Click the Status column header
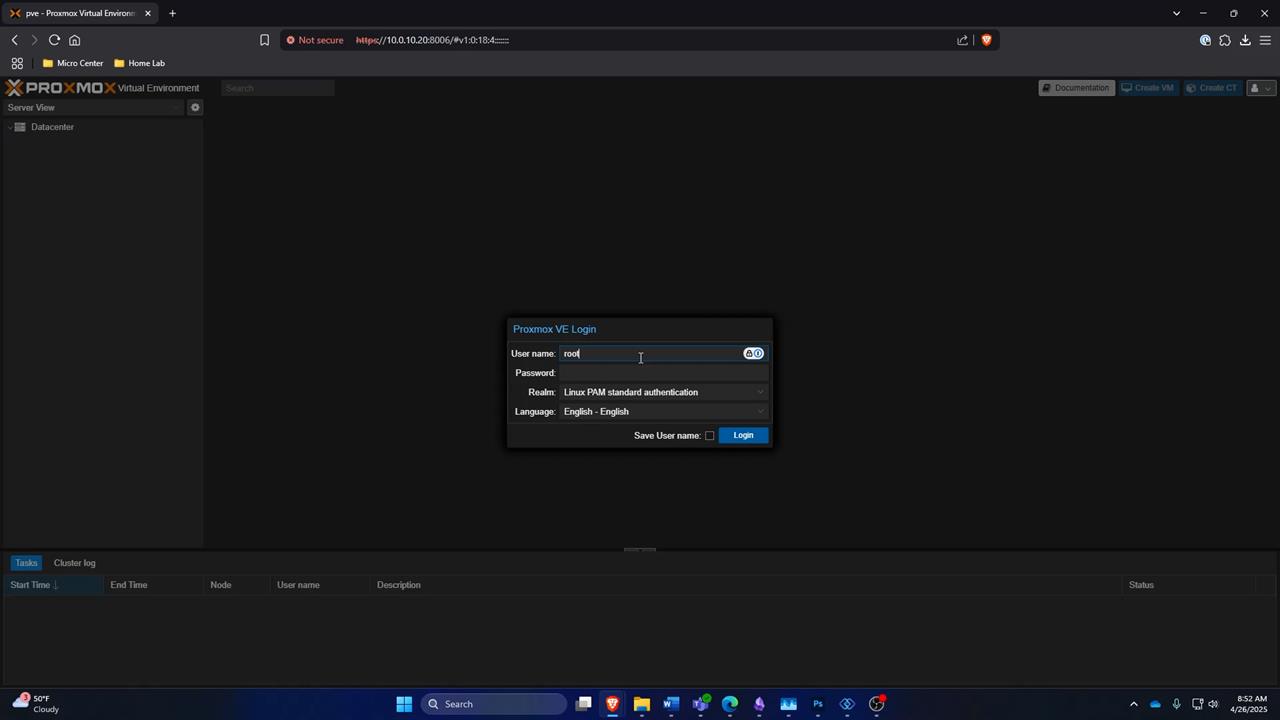Image resolution: width=1280 pixels, height=720 pixels. pyautogui.click(x=1189, y=585)
